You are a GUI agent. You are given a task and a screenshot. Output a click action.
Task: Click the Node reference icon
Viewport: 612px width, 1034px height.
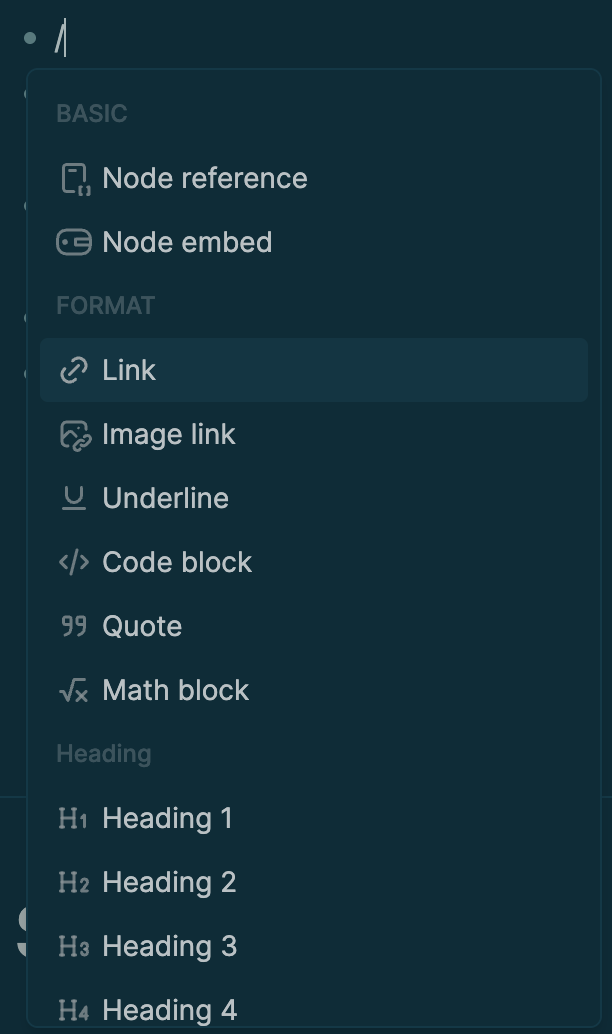[x=74, y=179]
